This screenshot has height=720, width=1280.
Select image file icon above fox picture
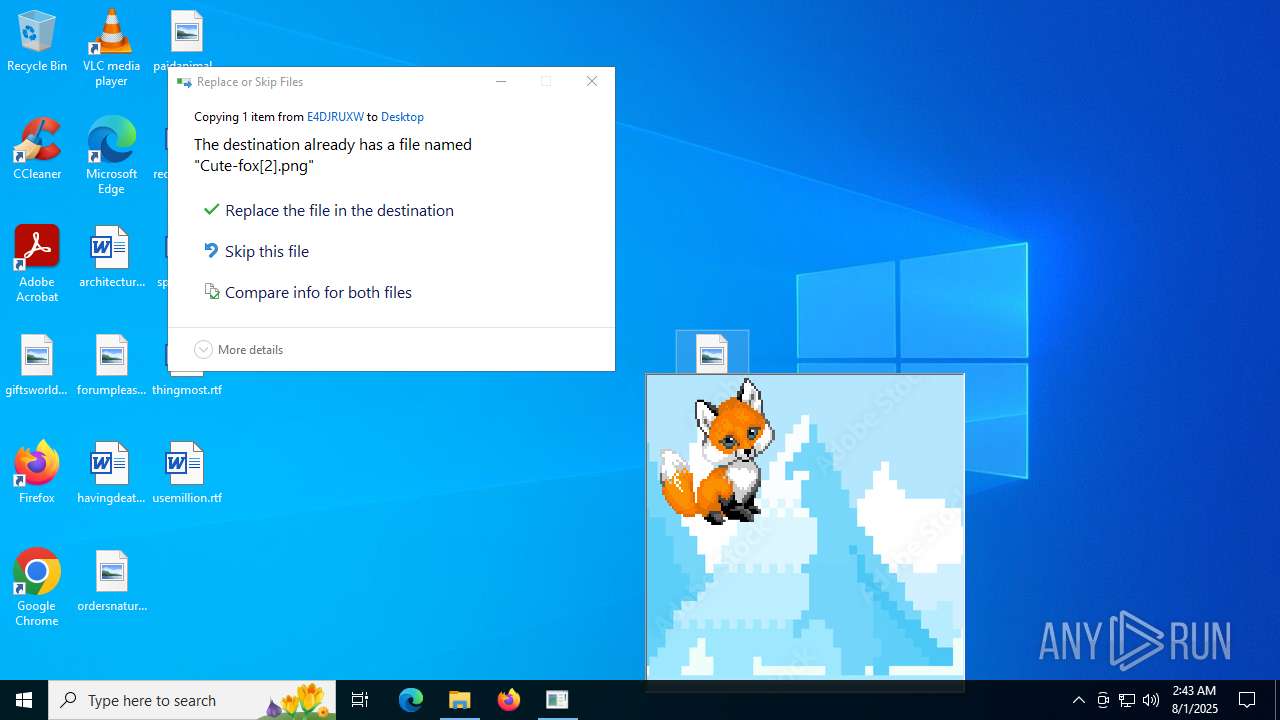712,352
